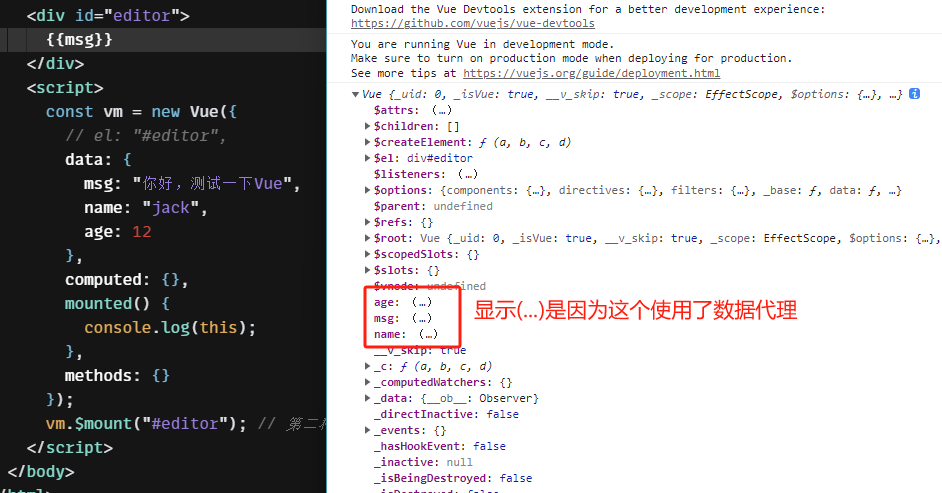Invoke the name property getter ellipsis
Viewport: 942px width, 493px height.
[428, 334]
